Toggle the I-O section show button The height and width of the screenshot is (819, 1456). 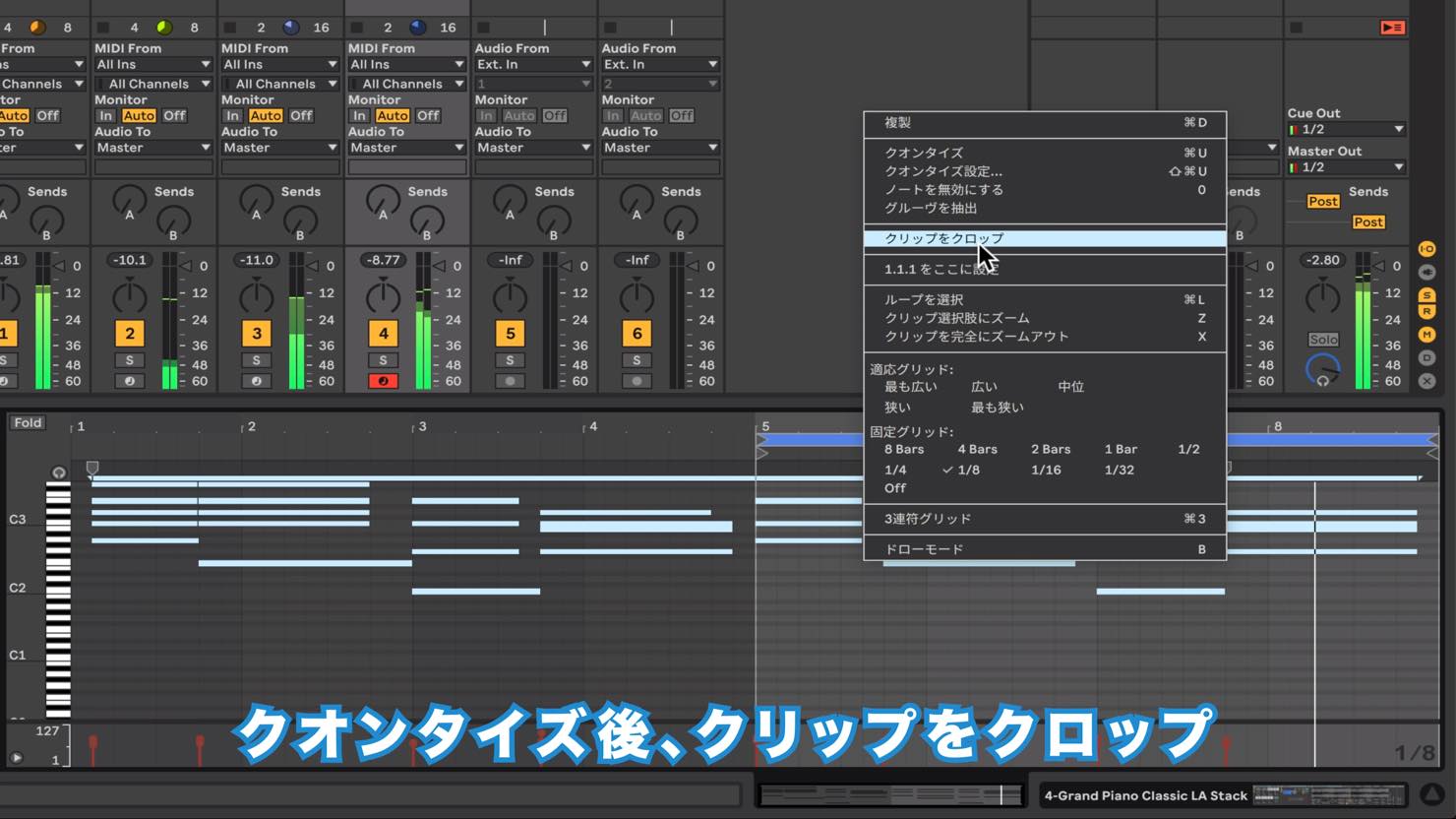click(x=1426, y=249)
